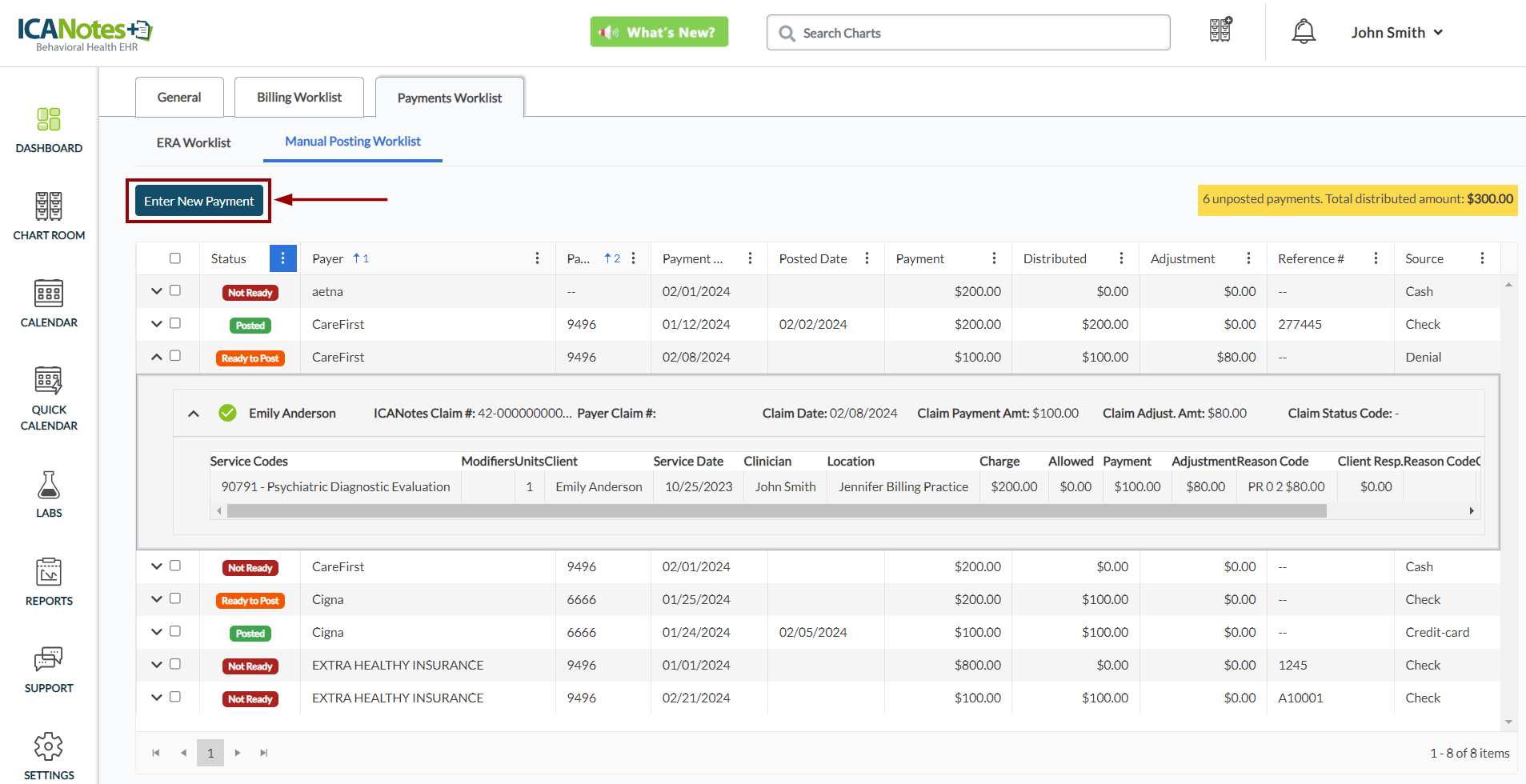
Task: Open Labs from the sidebar
Action: pyautogui.click(x=49, y=494)
